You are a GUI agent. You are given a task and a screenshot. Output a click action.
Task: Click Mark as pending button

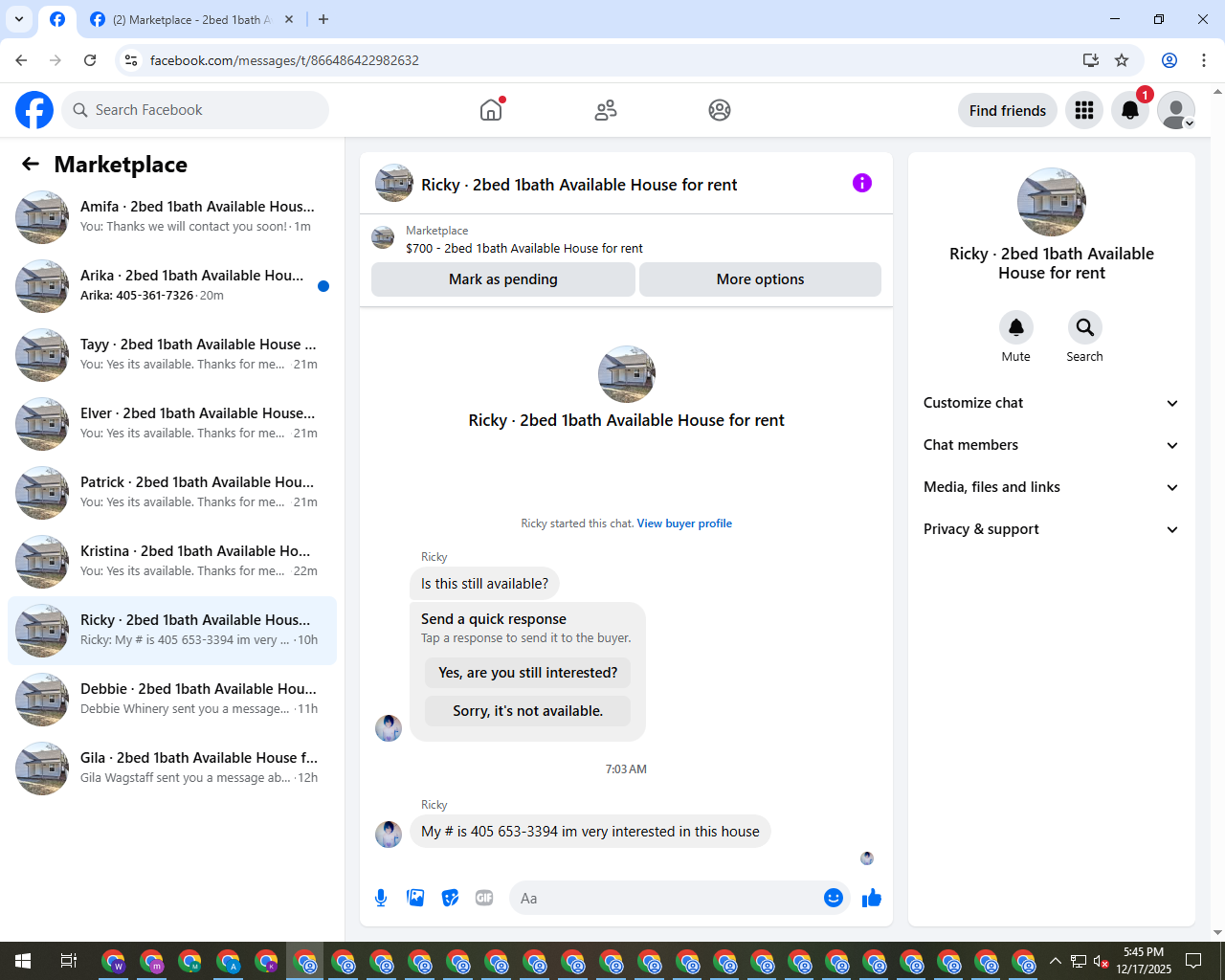click(x=503, y=279)
